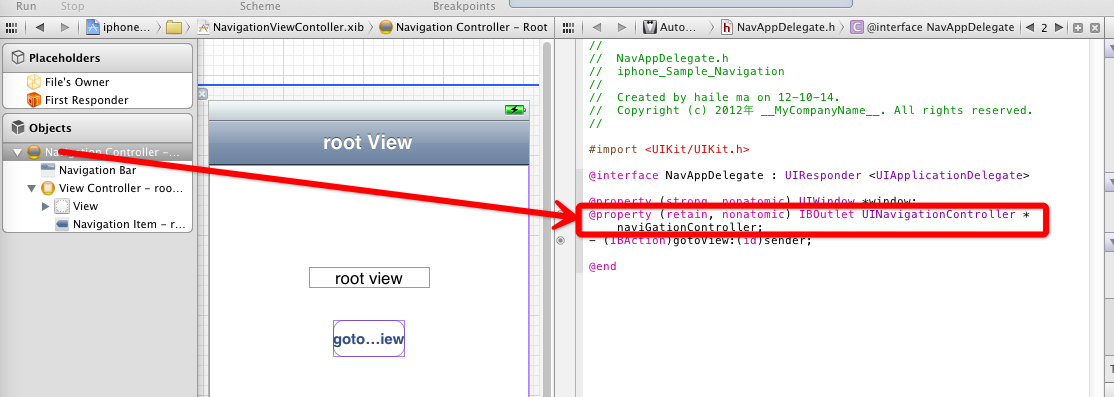Click the battery icon in simulated status bar
The width and height of the screenshot is (1114, 397).
pos(515,110)
